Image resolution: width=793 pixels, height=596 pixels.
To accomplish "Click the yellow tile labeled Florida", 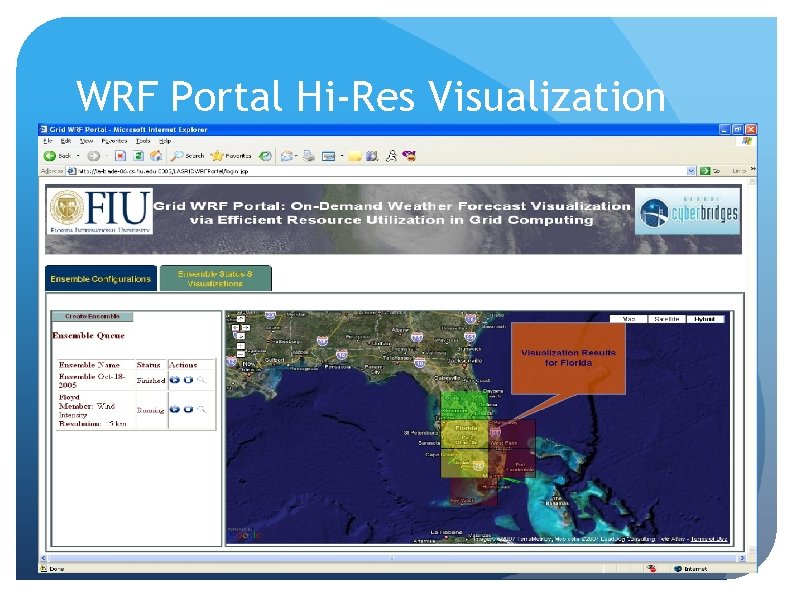I will (464, 434).
